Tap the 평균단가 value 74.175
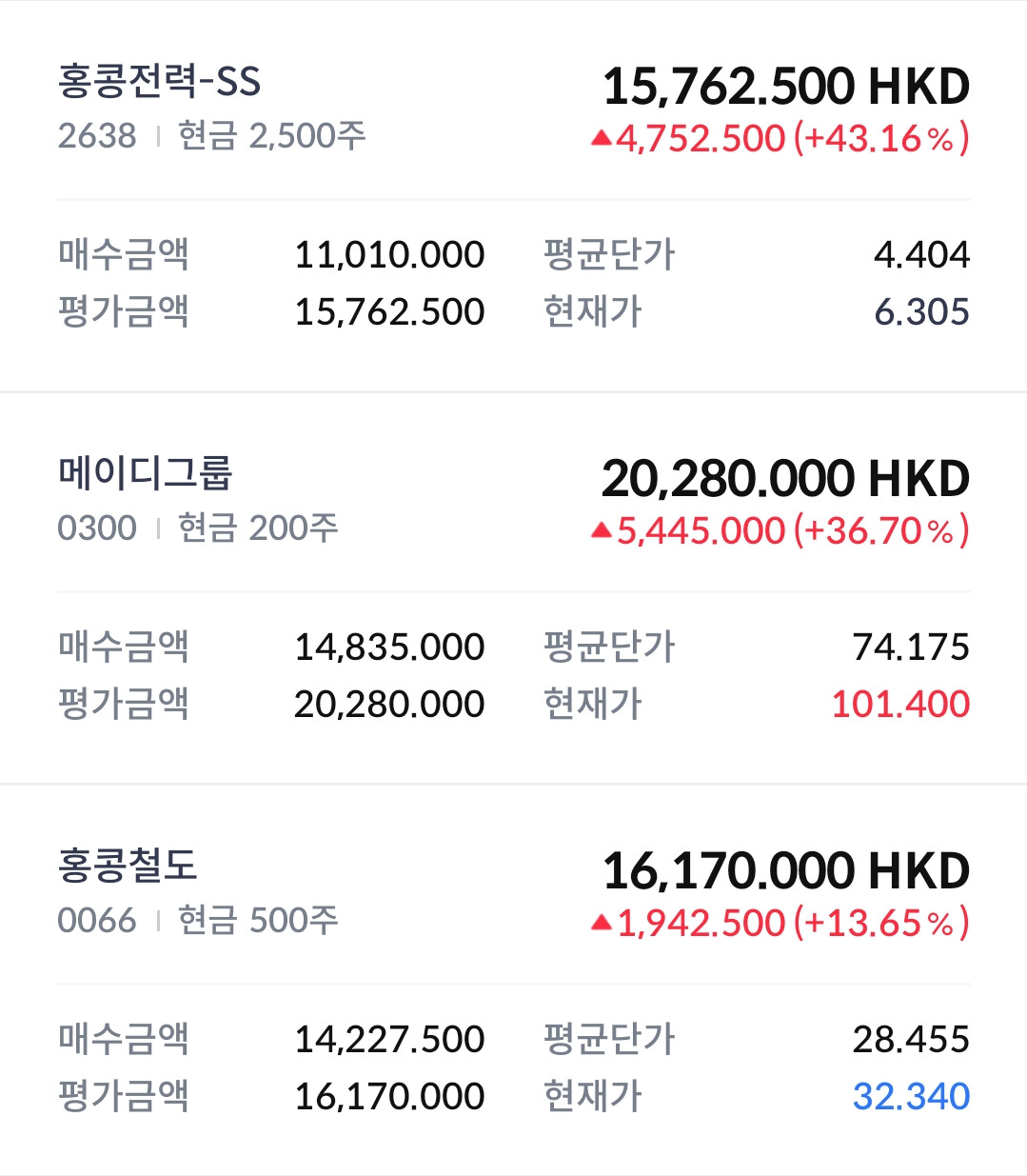The width and height of the screenshot is (1027, 1176). tap(911, 648)
